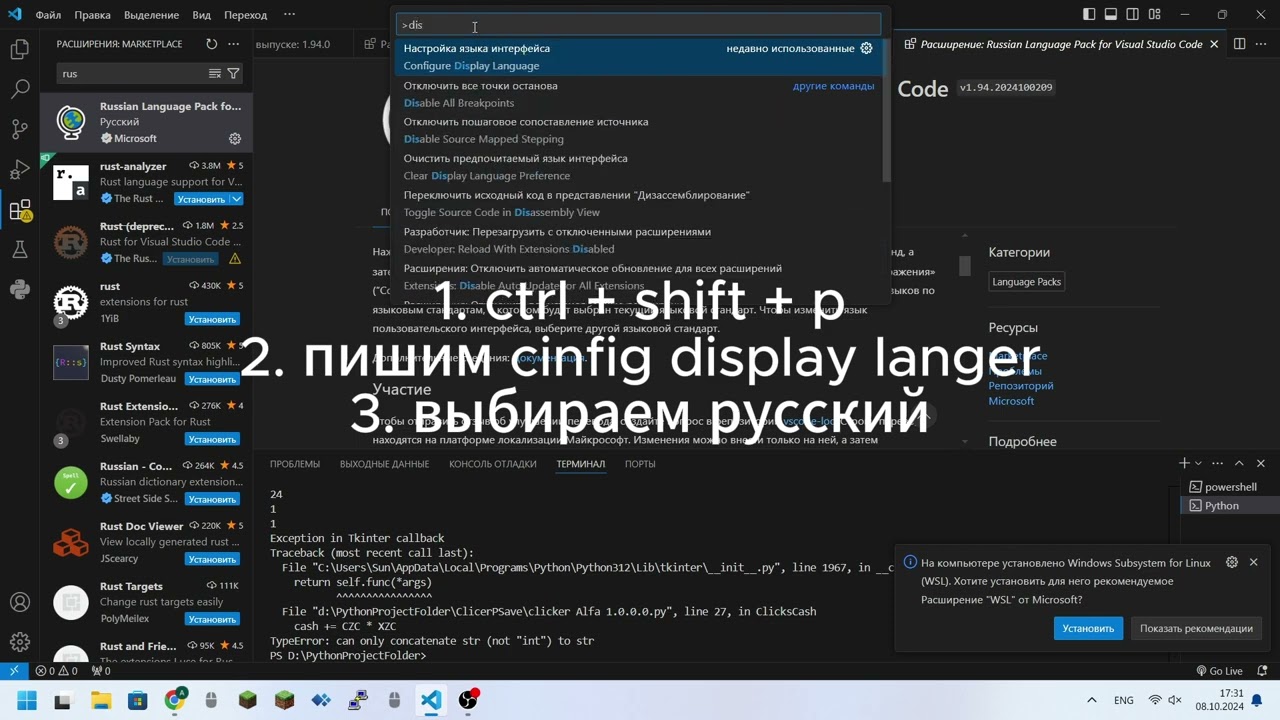Viewport: 1280px width, 720px height.
Task: Choose Configure Display Language command
Action: tap(638, 57)
